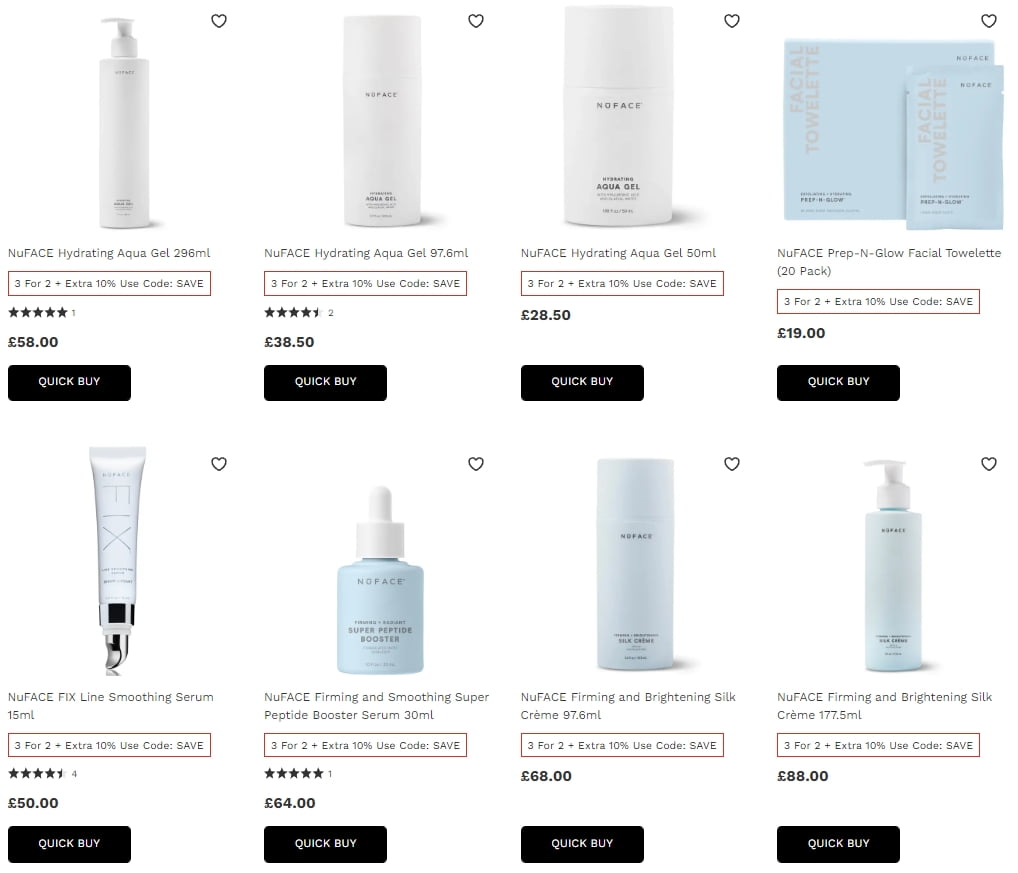
Task: Click wishlist heart for Aqua Gel 50ml
Action: 732,21
